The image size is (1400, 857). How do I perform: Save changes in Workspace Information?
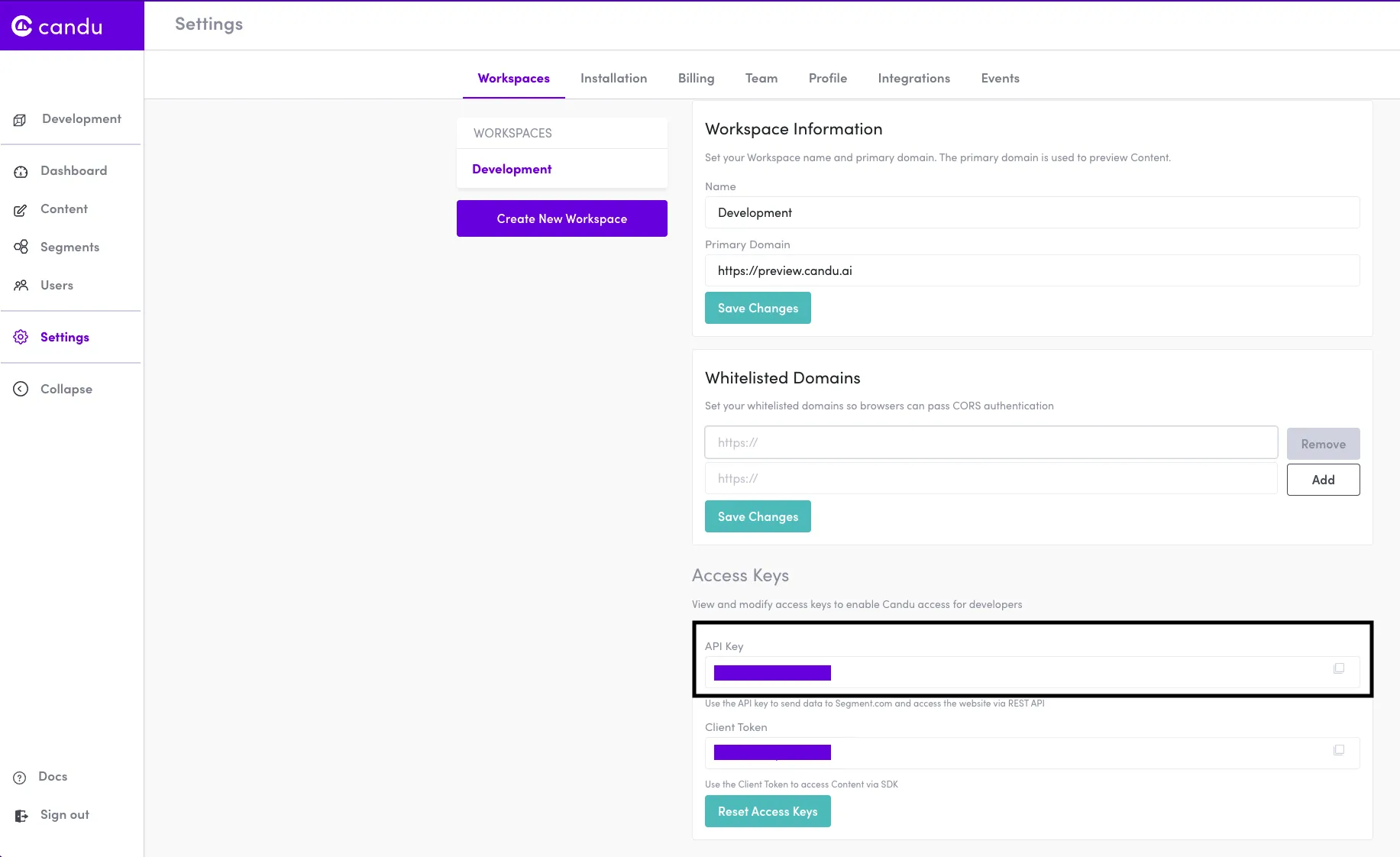[758, 308]
